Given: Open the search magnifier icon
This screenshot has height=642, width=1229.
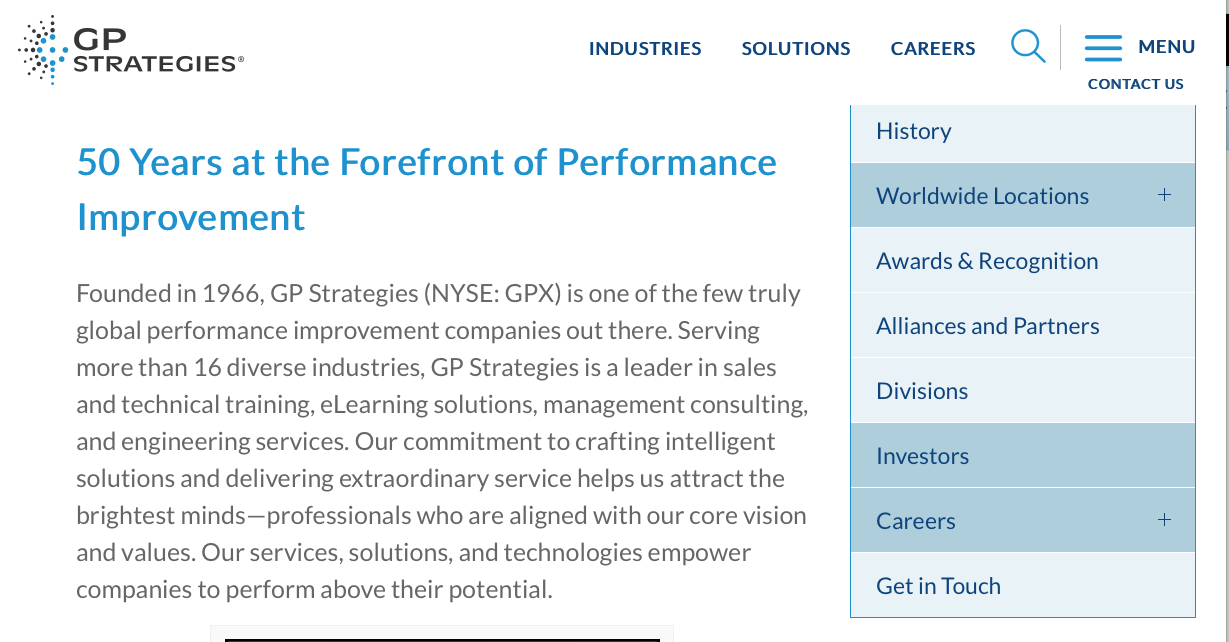Looking at the screenshot, I should click(x=1027, y=46).
